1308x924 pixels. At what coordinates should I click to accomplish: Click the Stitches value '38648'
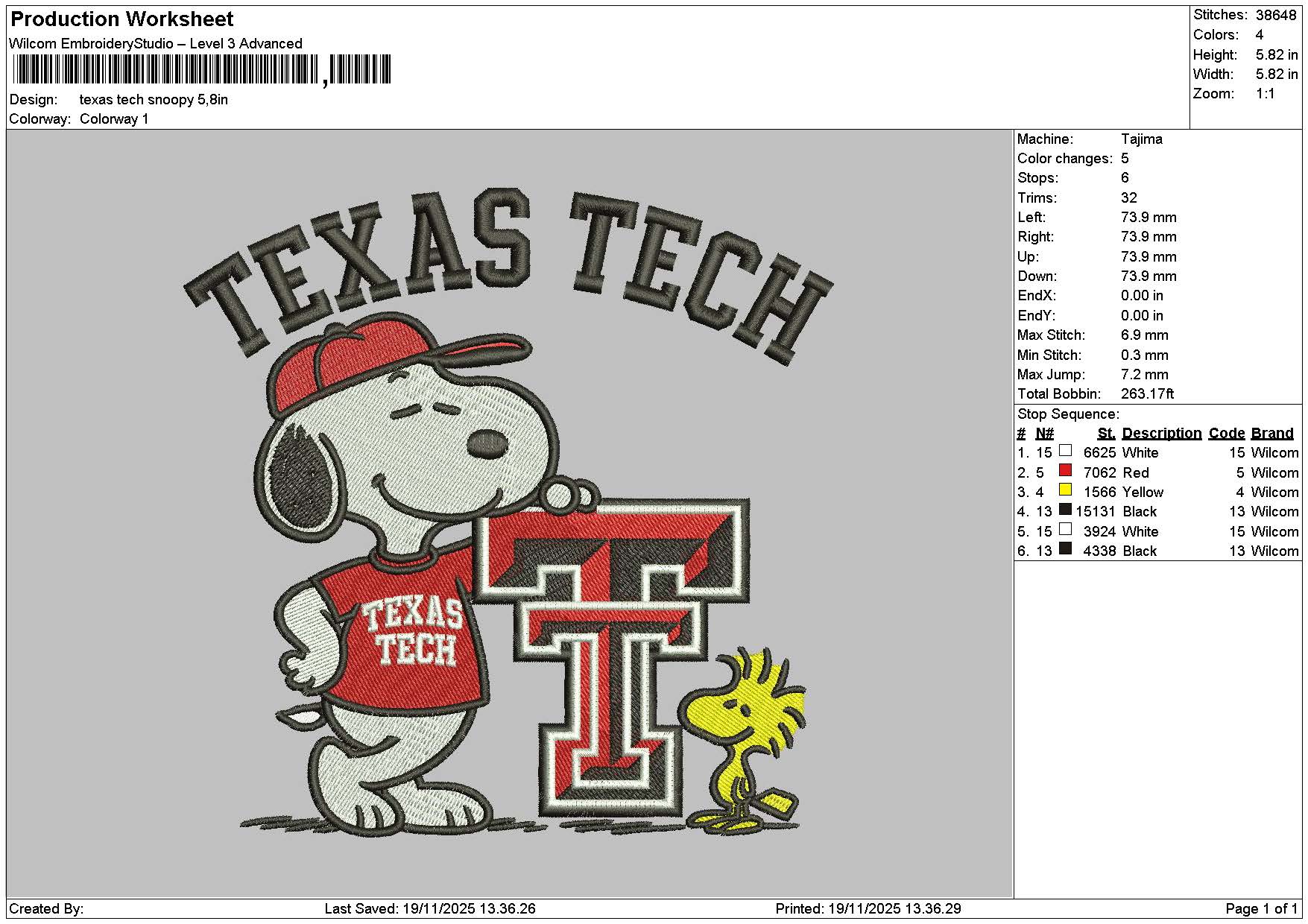tap(1276, 15)
